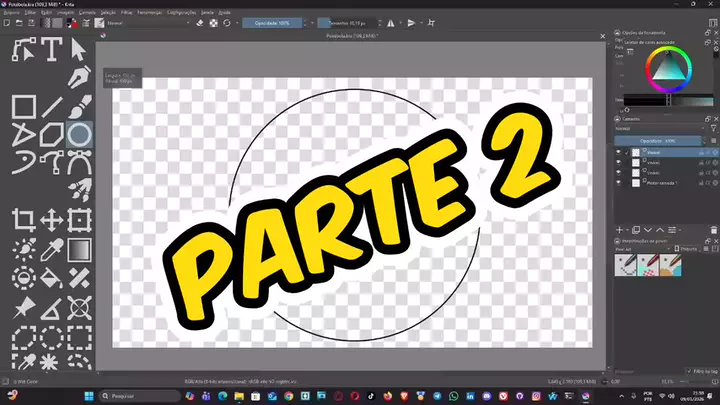Choose the Calligraphy pen tool
Viewport: 720px width, 405px height.
pos(79,77)
